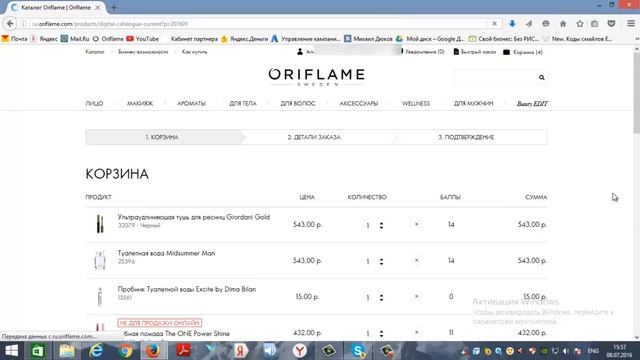The height and width of the screenshot is (360, 640).
Task: Open the ДЛЯ ТЕЛА category menu
Action: pos(243,104)
